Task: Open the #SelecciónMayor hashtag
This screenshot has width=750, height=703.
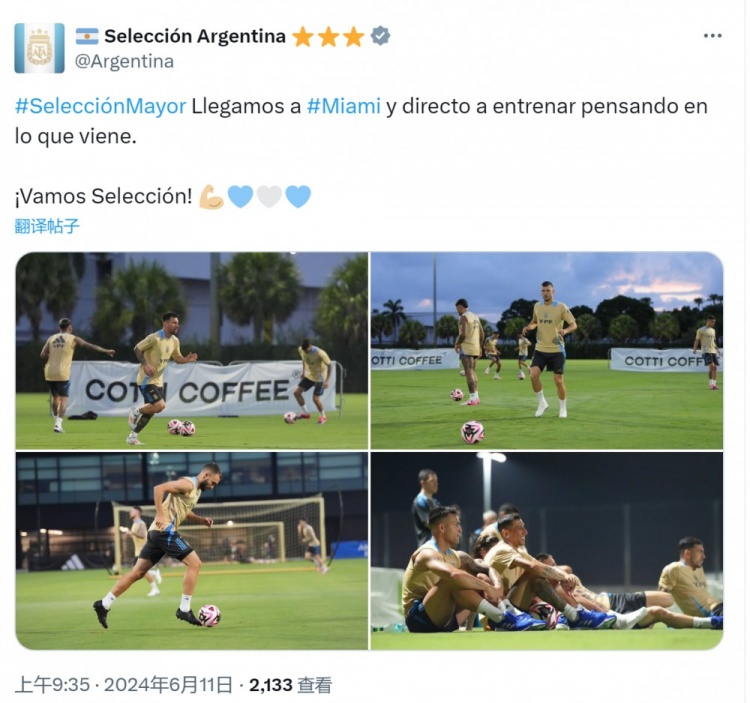Action: click(100, 106)
